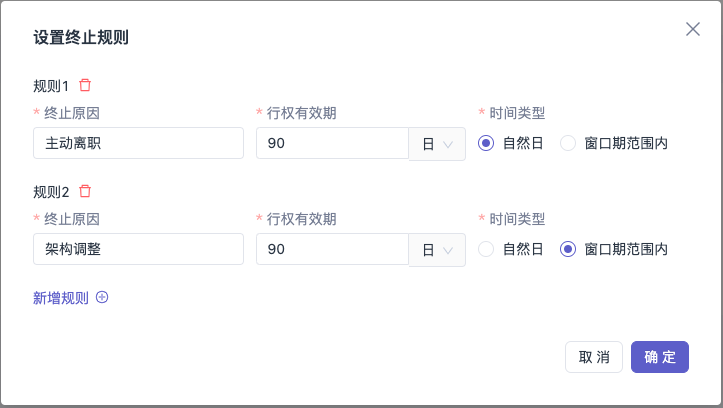Click the 设置终止规则 dialog title

click(81, 37)
